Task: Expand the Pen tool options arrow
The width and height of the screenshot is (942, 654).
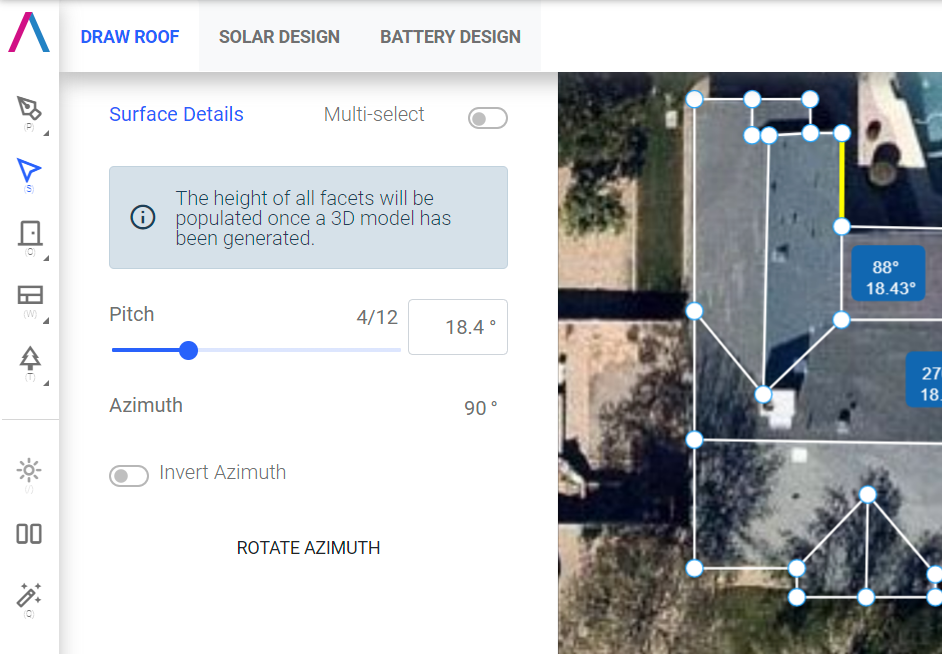Action: tap(47, 132)
